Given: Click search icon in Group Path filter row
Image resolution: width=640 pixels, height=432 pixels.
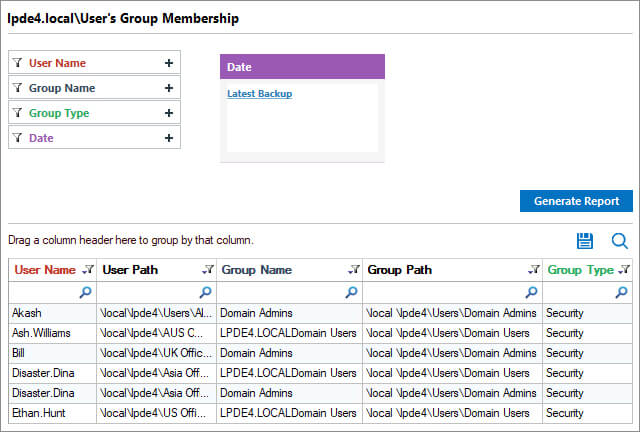Looking at the screenshot, I should coord(531,292).
